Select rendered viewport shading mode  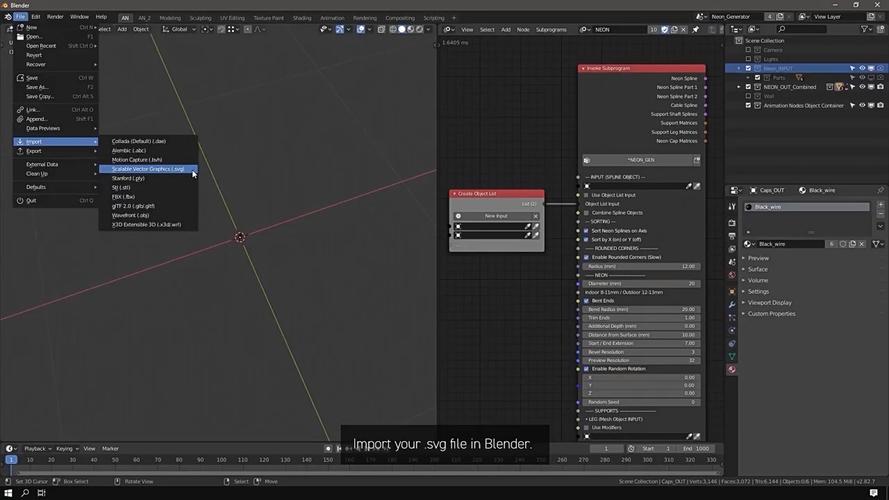(x=420, y=29)
